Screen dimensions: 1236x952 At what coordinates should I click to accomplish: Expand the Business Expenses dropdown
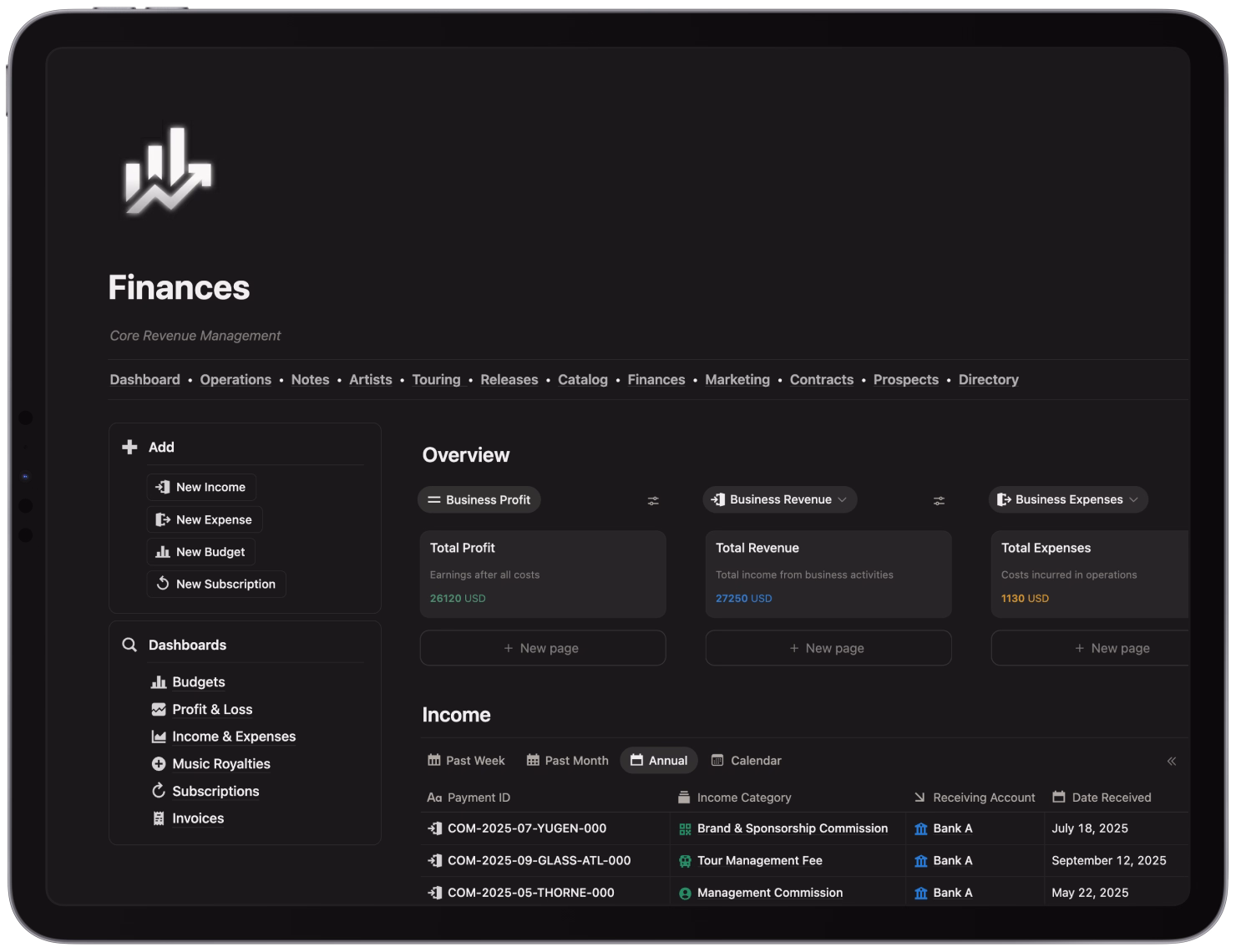[1134, 499]
